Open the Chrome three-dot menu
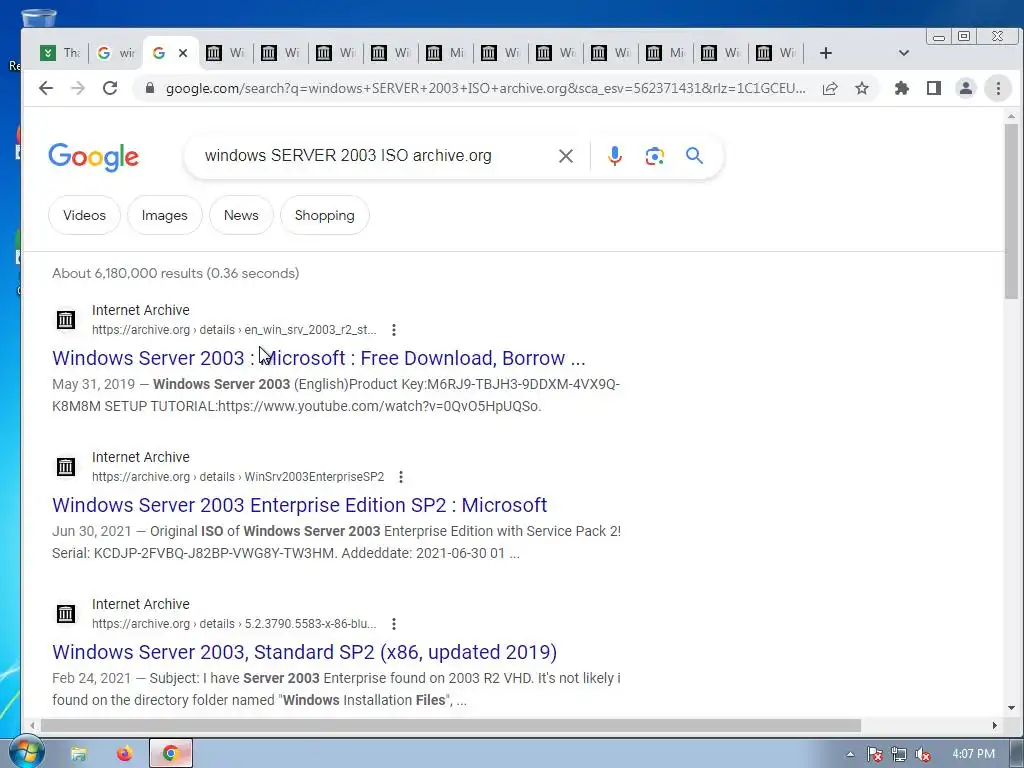 coord(998,88)
